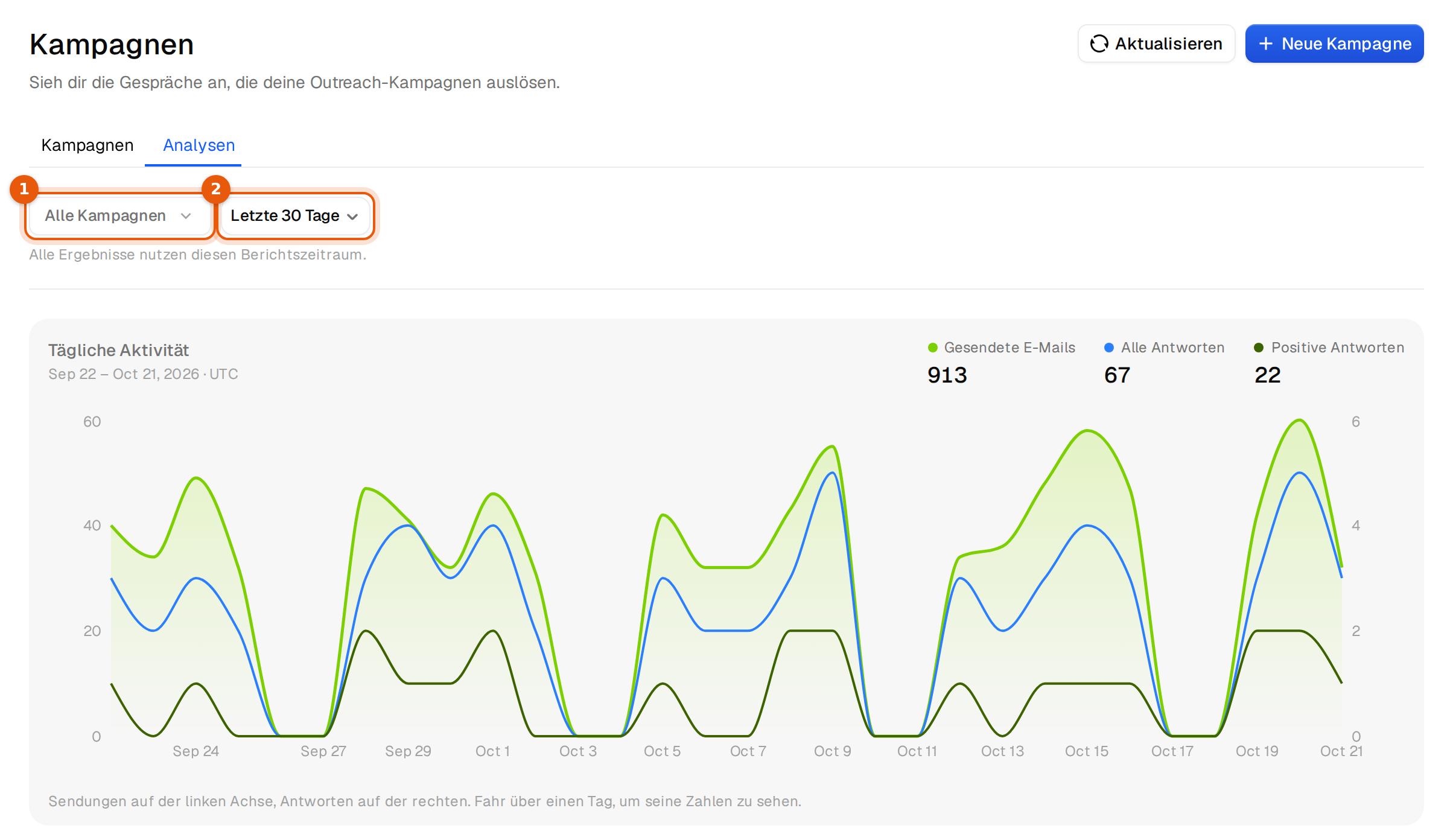Click the chart footnote about Sendungen axes
The image size is (1453, 840).
point(425,801)
